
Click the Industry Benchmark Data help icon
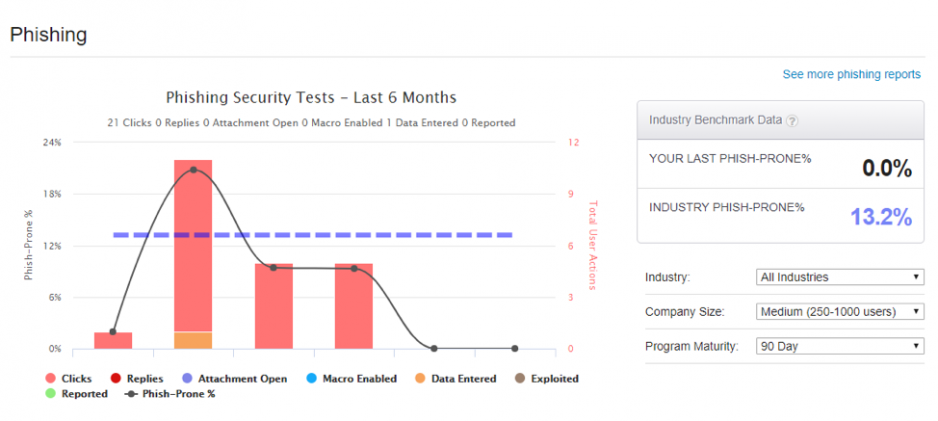[792, 121]
